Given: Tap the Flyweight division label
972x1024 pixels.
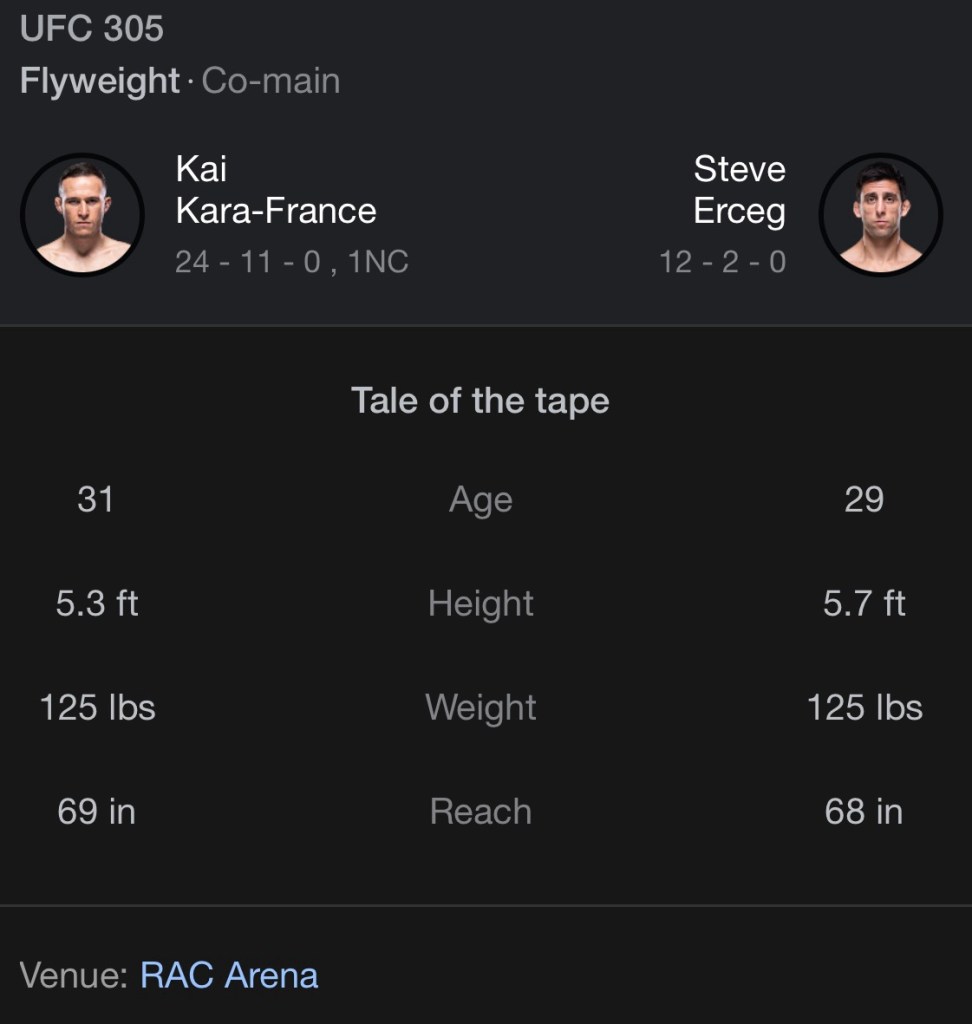Looking at the screenshot, I should [99, 81].
